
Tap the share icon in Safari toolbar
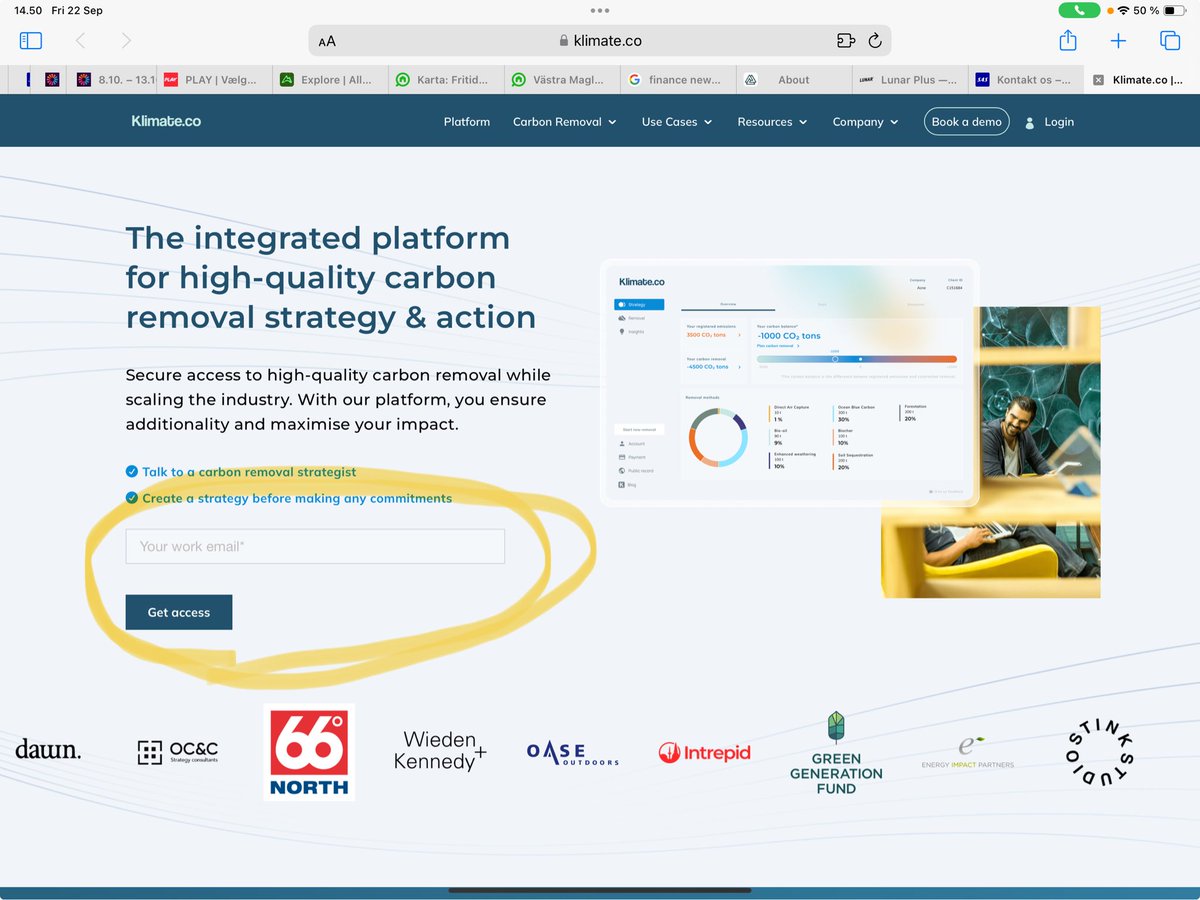click(1068, 40)
